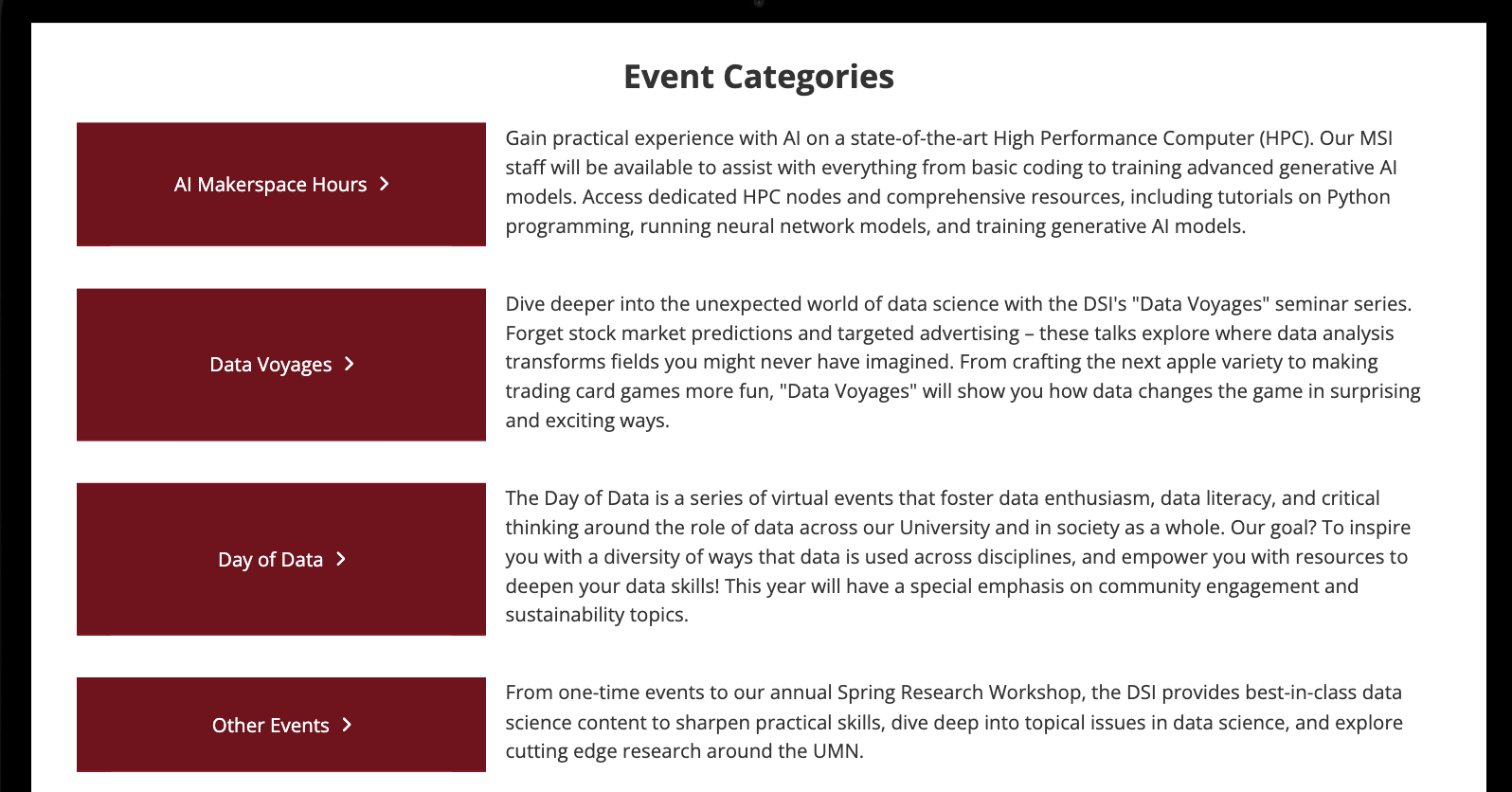
Task: Click the Spring Research Workshop description text
Action: tap(953, 722)
